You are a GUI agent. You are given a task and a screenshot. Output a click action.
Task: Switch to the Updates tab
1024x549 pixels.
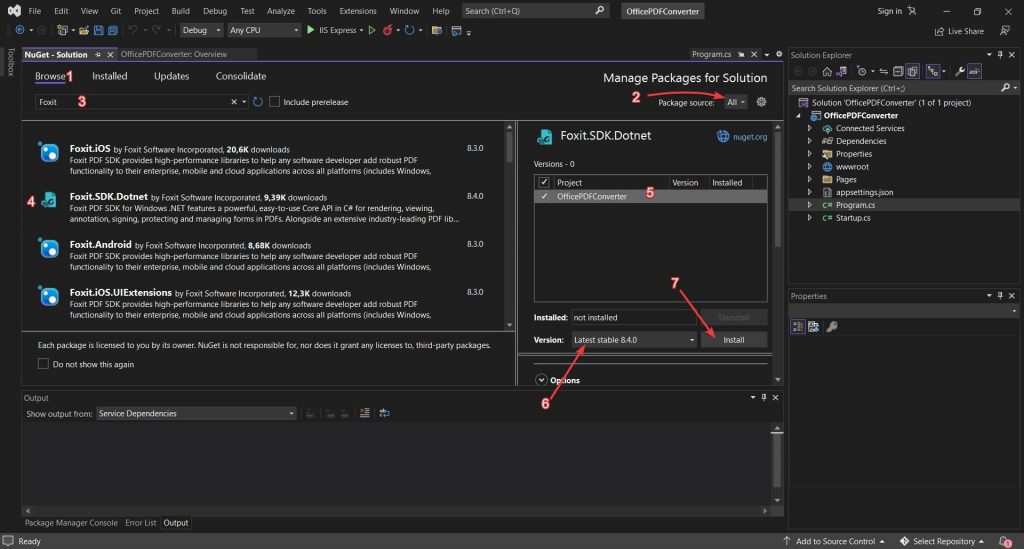click(x=171, y=76)
